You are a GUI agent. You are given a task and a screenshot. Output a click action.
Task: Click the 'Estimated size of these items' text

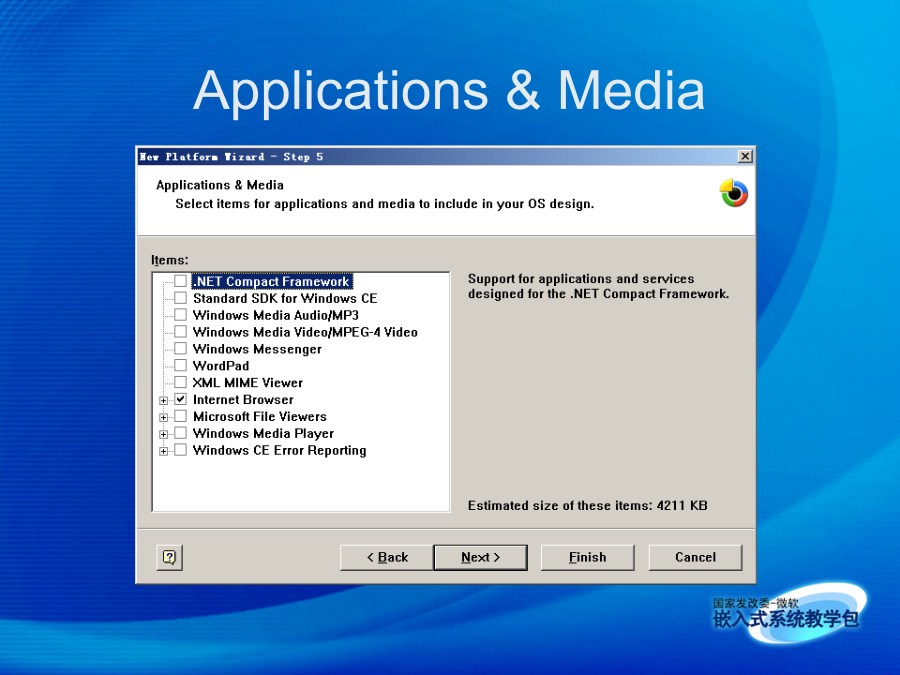[587, 506]
